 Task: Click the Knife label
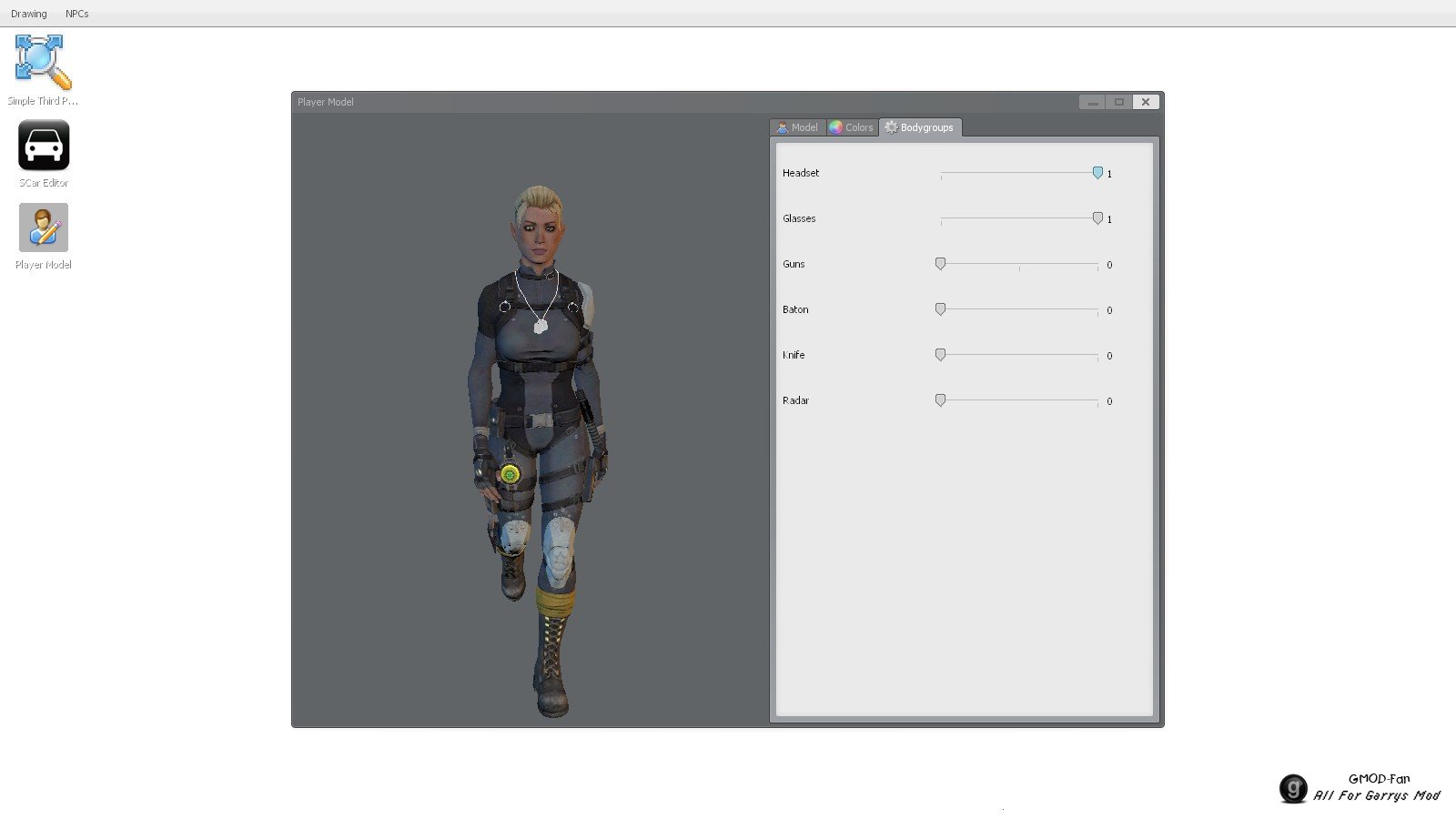794,355
